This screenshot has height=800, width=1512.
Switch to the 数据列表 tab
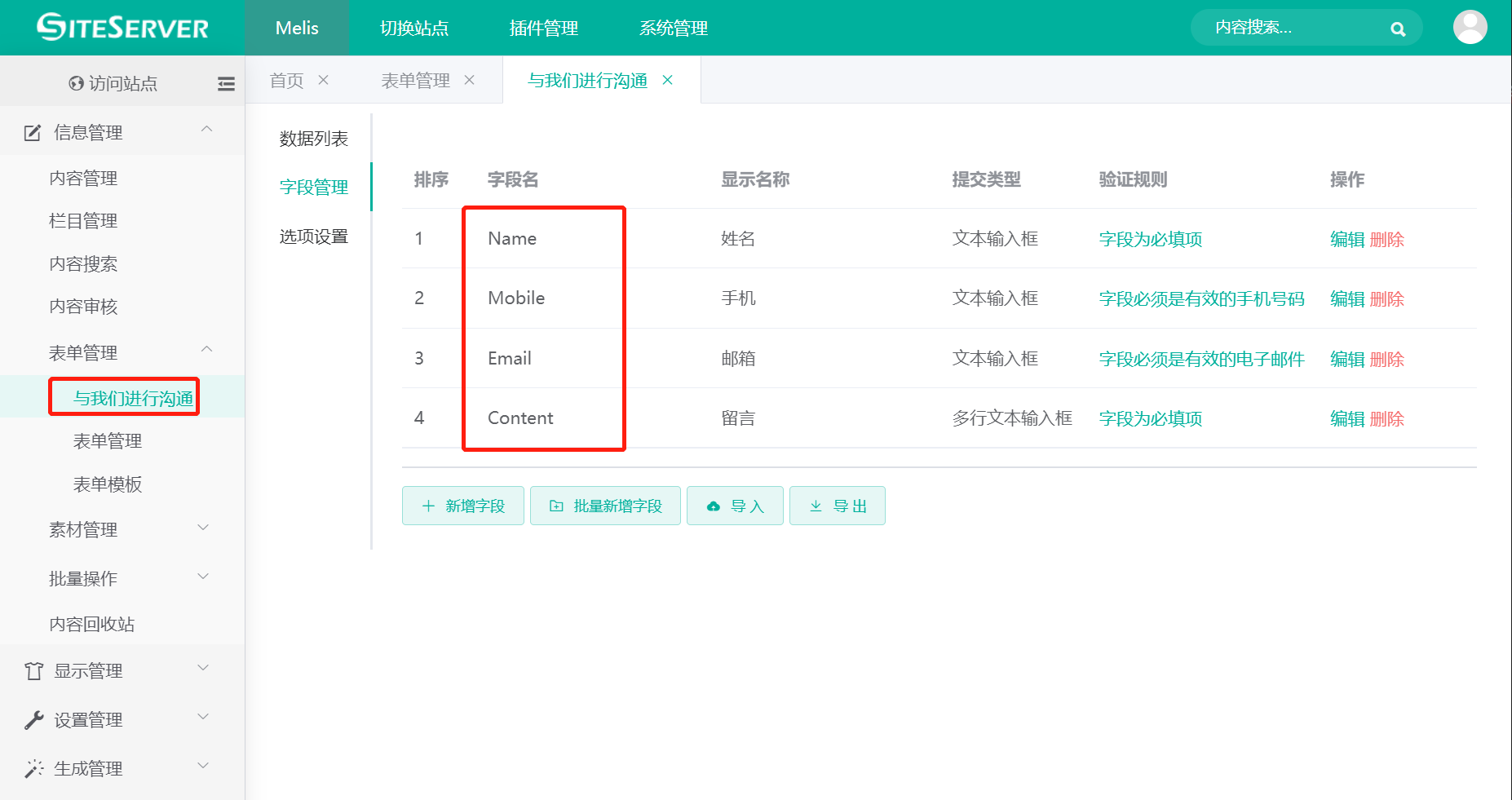[x=313, y=139]
